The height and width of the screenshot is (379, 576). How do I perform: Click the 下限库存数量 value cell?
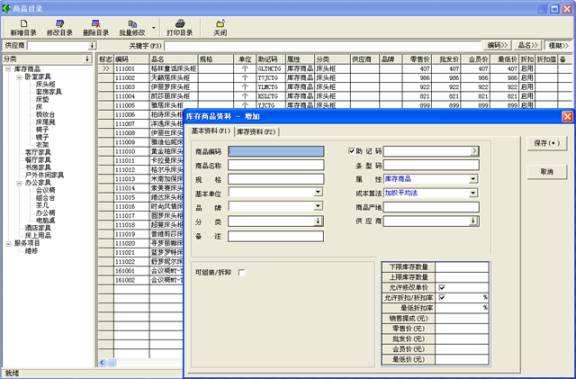462,267
